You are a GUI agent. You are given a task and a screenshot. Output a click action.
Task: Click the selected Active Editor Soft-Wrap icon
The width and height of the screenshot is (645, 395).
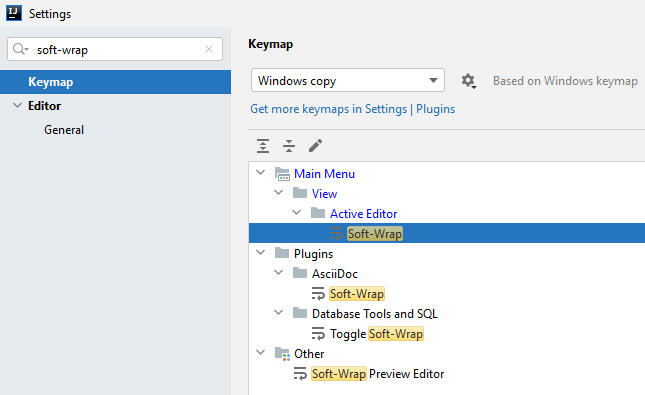pyautogui.click(x=336, y=233)
